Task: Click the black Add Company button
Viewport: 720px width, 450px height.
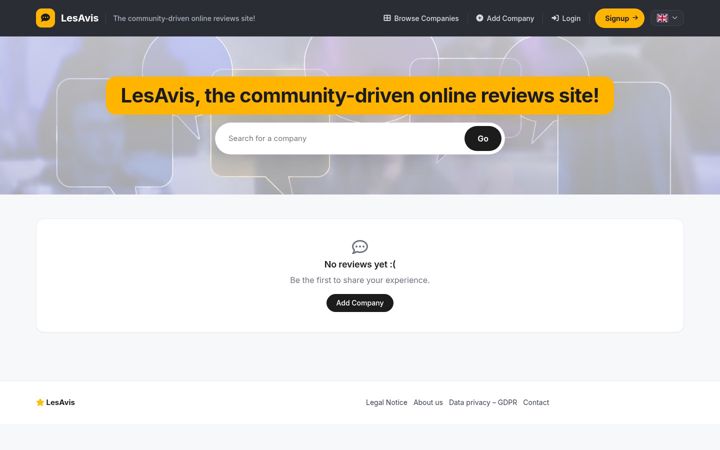Action: 360,303
